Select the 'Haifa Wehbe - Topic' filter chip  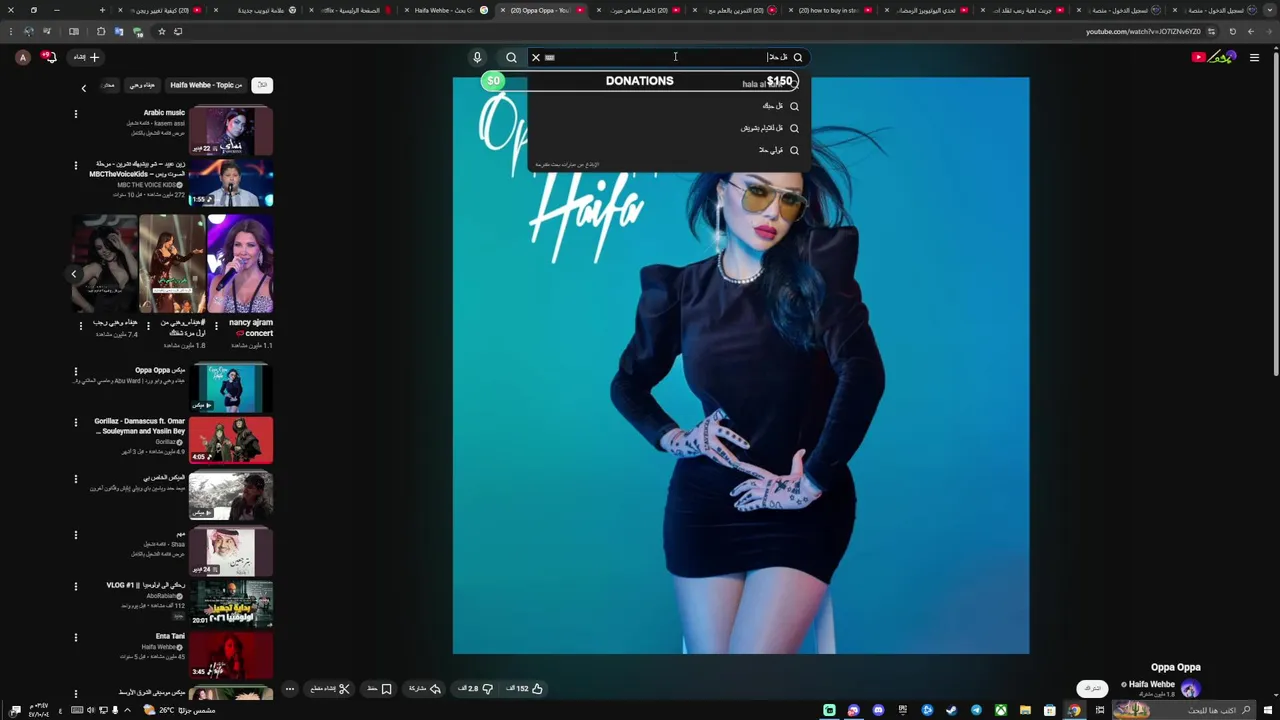pyautogui.click(x=205, y=85)
